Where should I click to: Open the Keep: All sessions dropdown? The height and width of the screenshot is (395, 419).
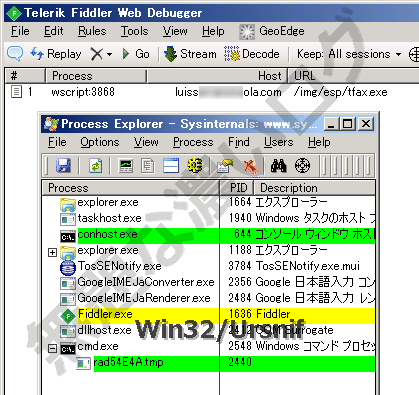tap(349, 54)
